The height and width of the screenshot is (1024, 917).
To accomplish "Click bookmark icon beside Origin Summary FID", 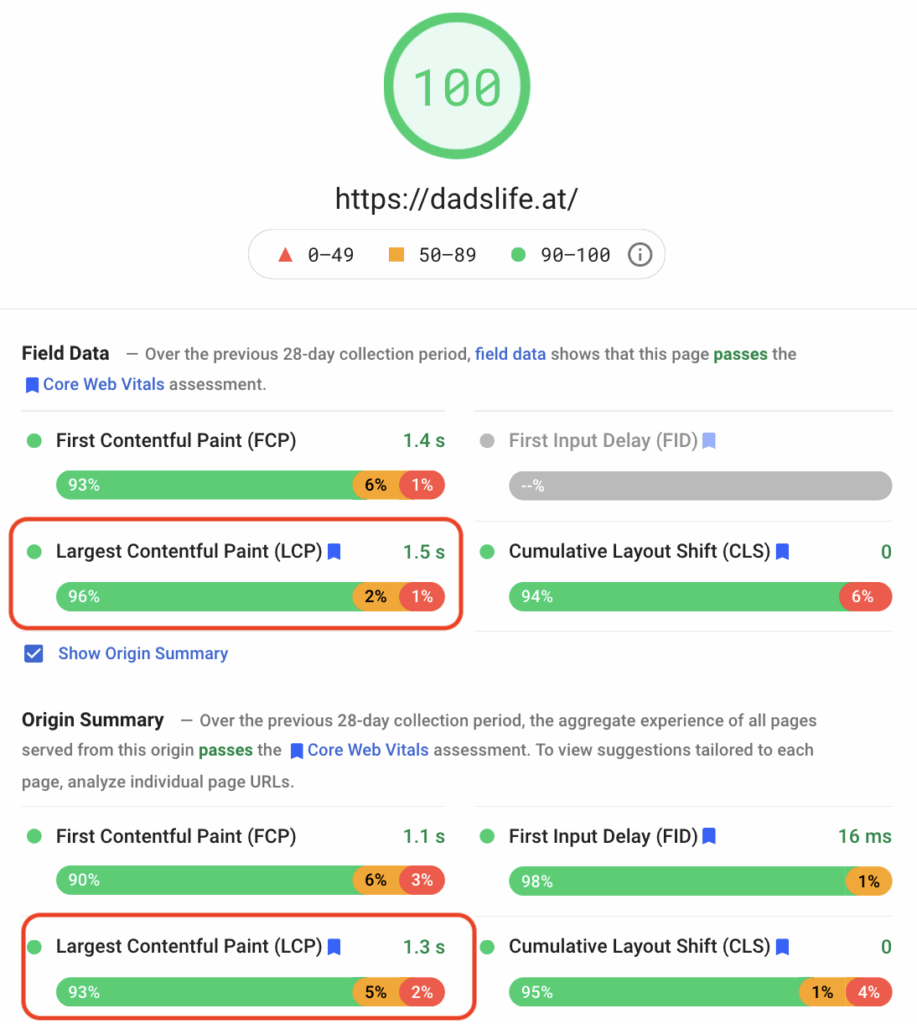I will click(x=709, y=836).
